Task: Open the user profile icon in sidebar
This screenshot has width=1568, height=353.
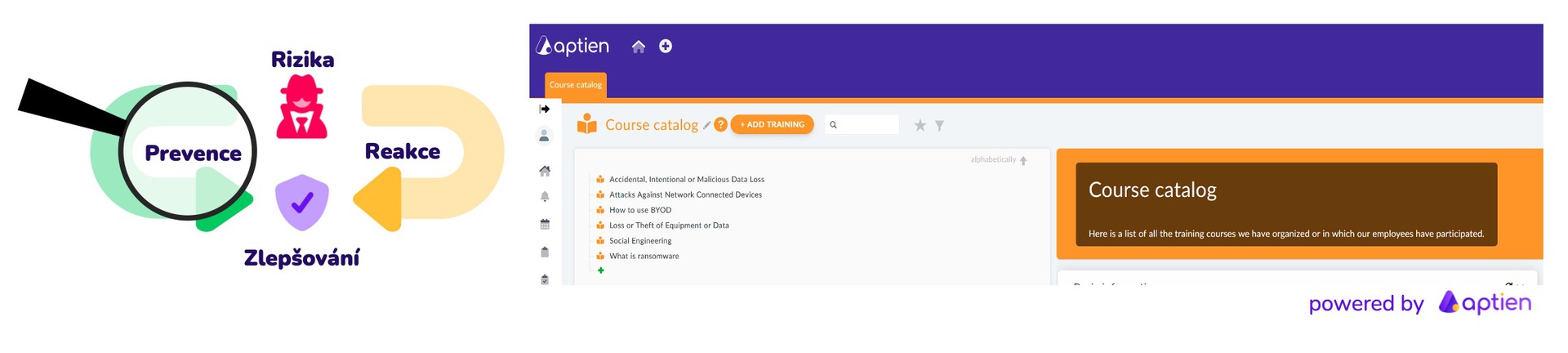Action: [545, 136]
